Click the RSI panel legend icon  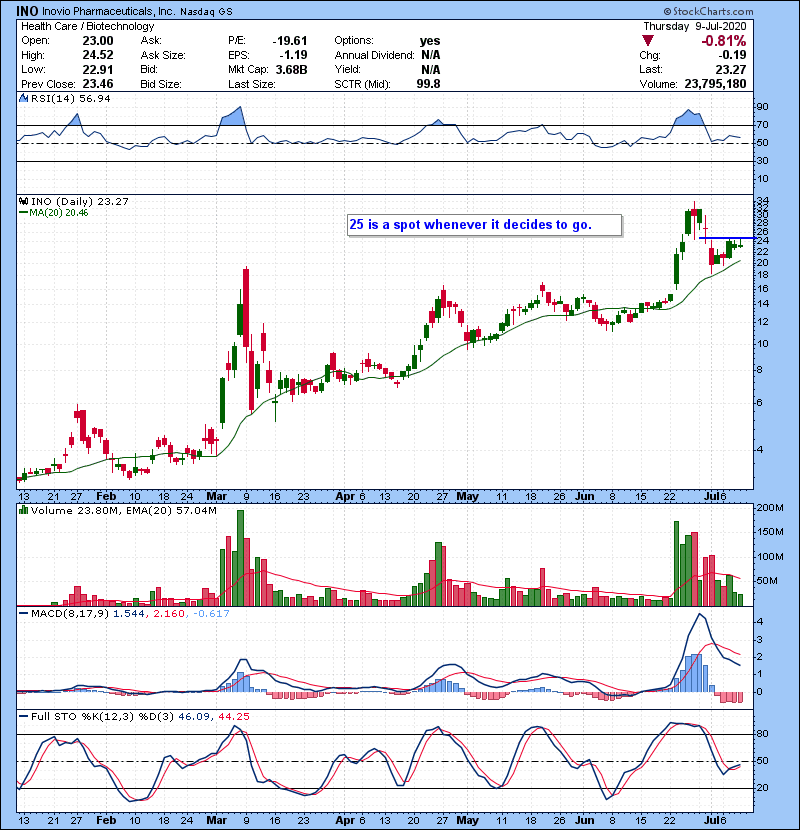click(23, 98)
